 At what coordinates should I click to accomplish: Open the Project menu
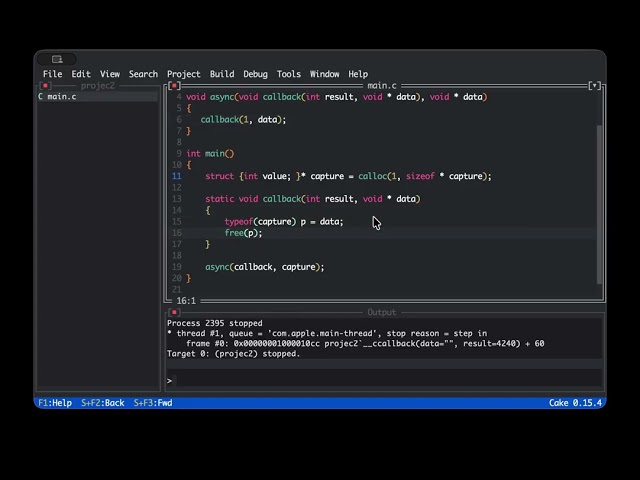tap(184, 74)
